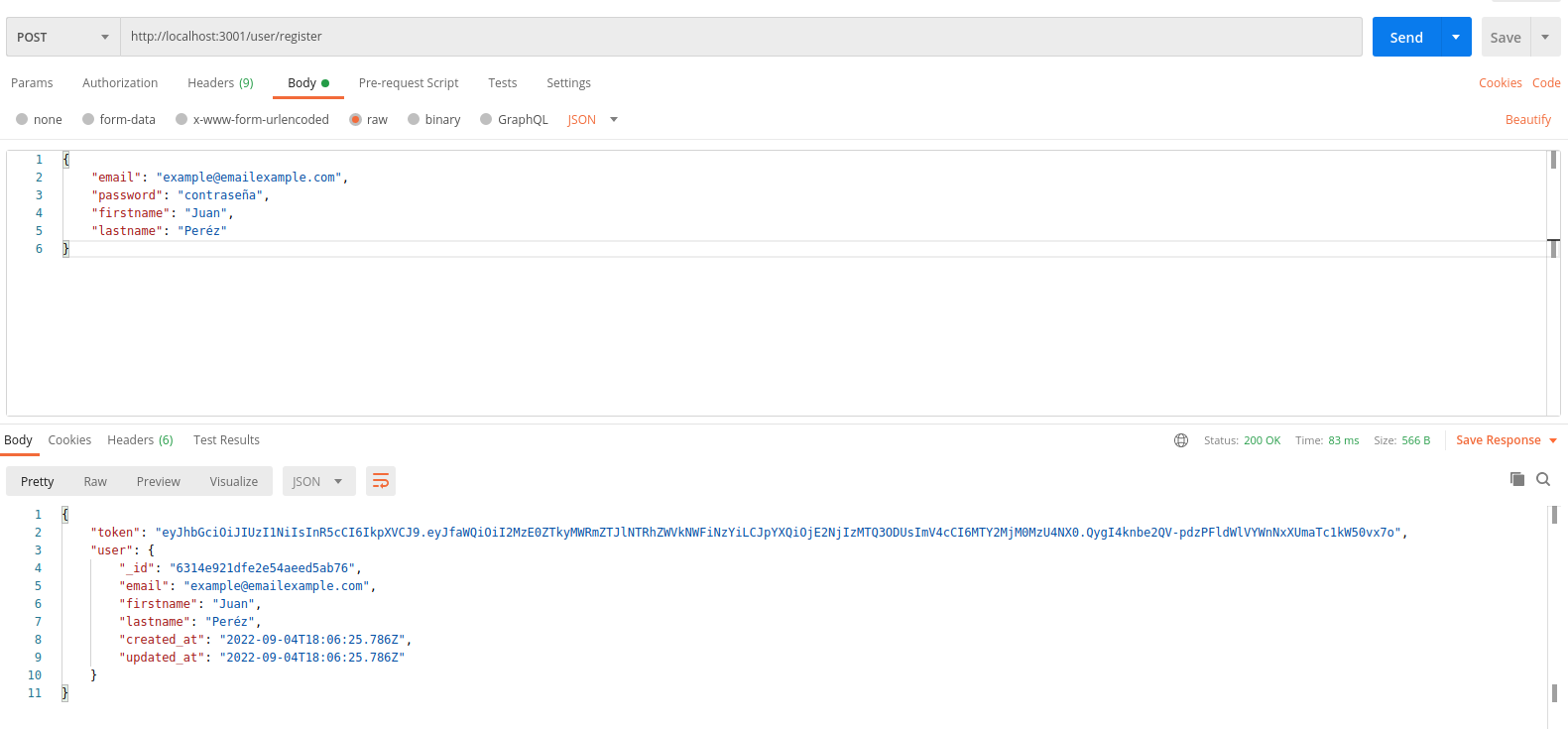Click the wrap lines icon in response toolbar
Screen dimensions: 1568x729
click(380, 482)
